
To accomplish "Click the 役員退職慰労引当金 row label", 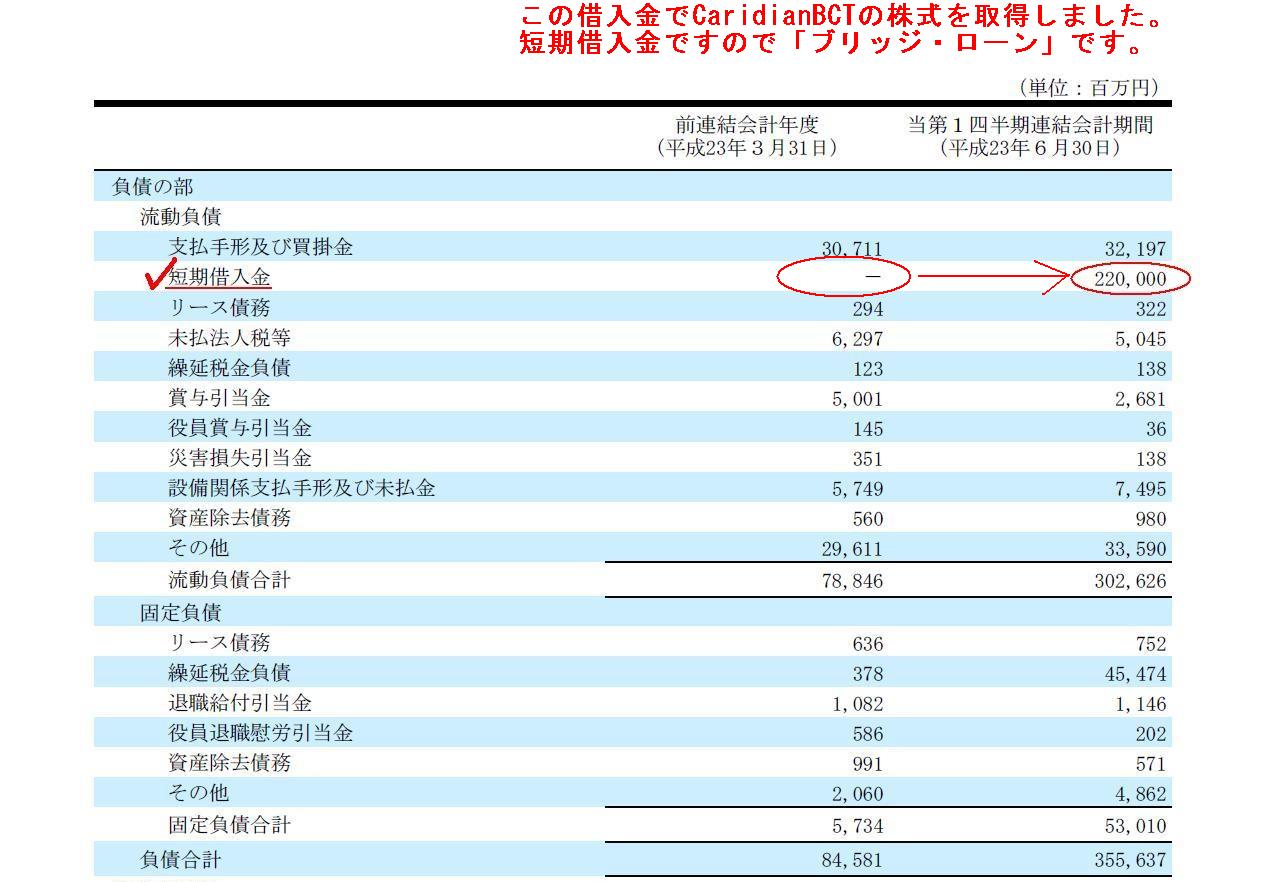I will (x=260, y=733).
